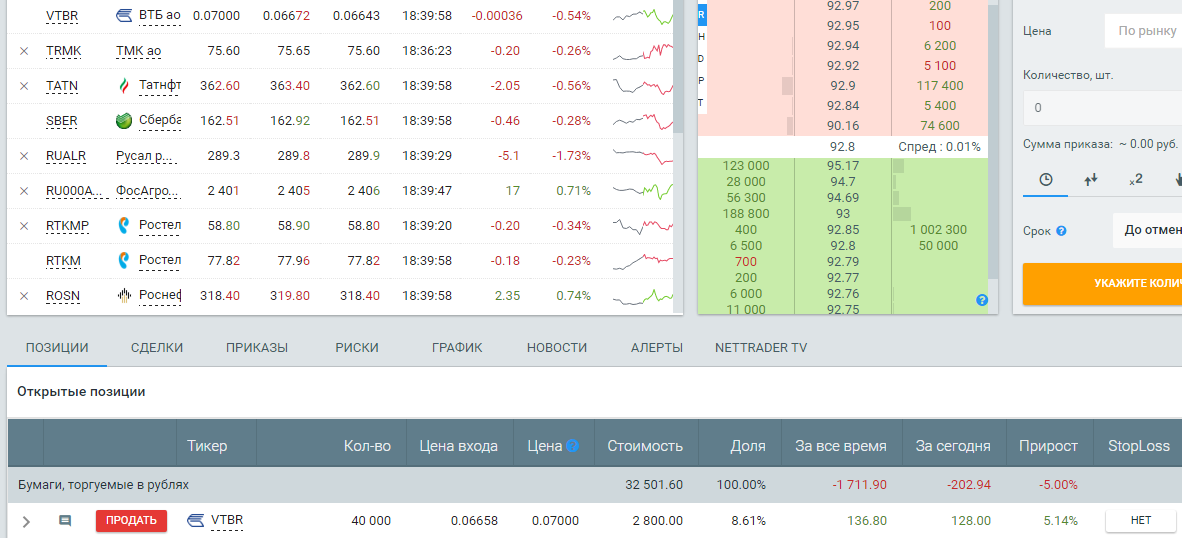Viewport: 1182px width, 538px height.
Task: Select the x2 order-type icon
Action: coord(1136,179)
